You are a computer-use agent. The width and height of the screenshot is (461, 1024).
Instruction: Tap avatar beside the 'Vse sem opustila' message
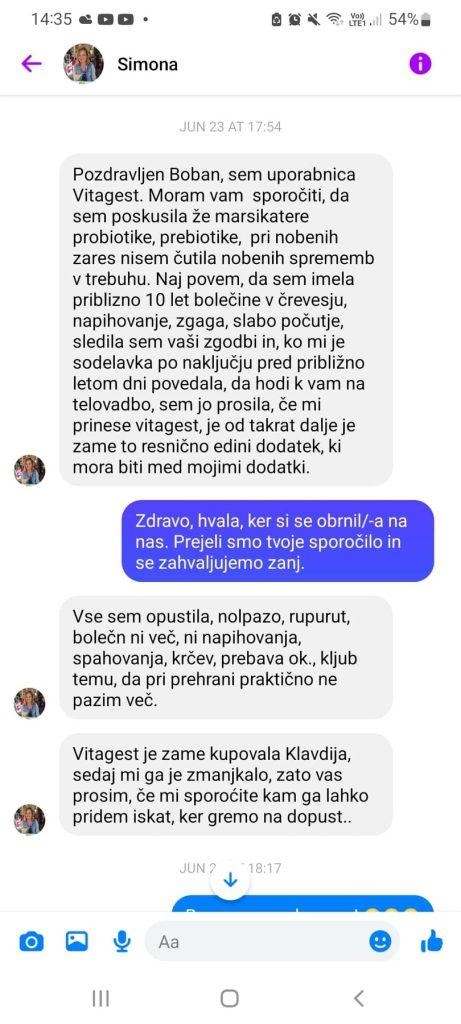coord(30,703)
